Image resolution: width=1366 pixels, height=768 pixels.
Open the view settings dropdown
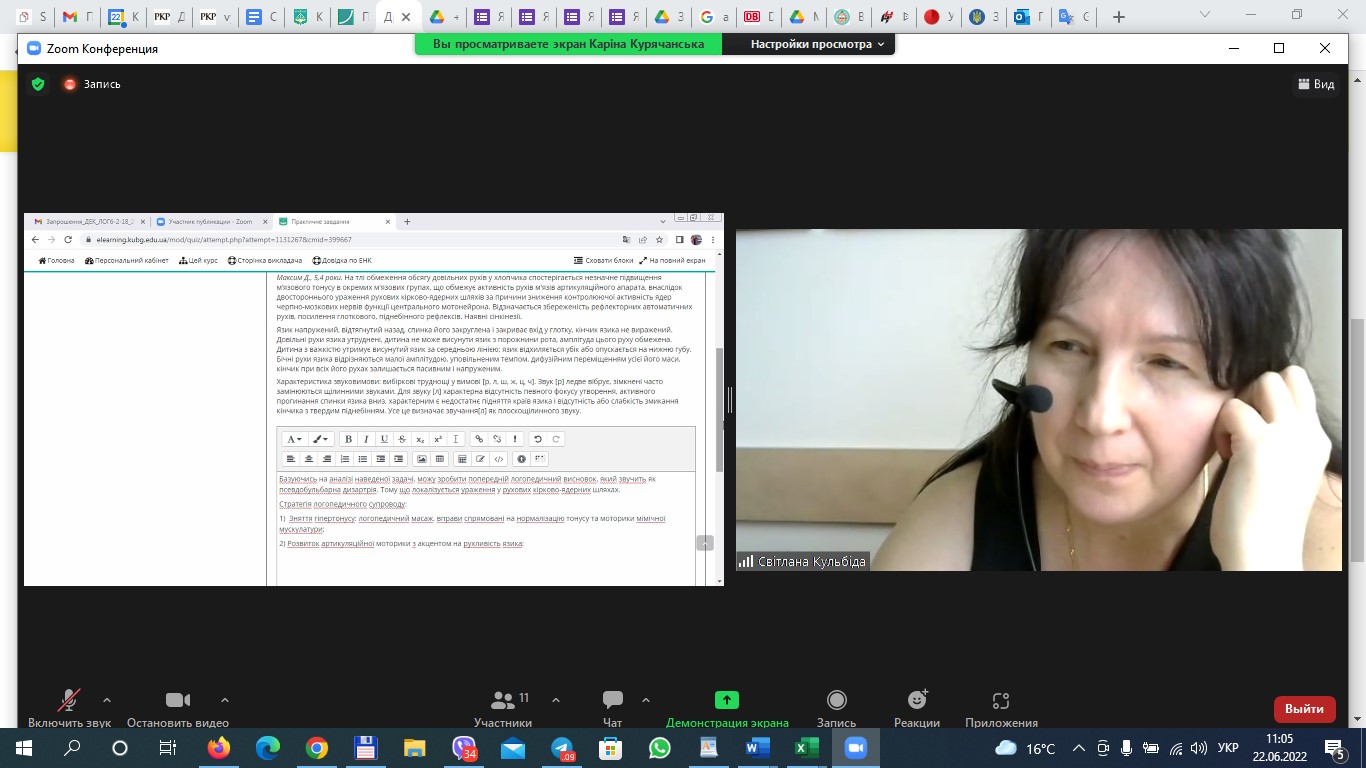tap(817, 44)
